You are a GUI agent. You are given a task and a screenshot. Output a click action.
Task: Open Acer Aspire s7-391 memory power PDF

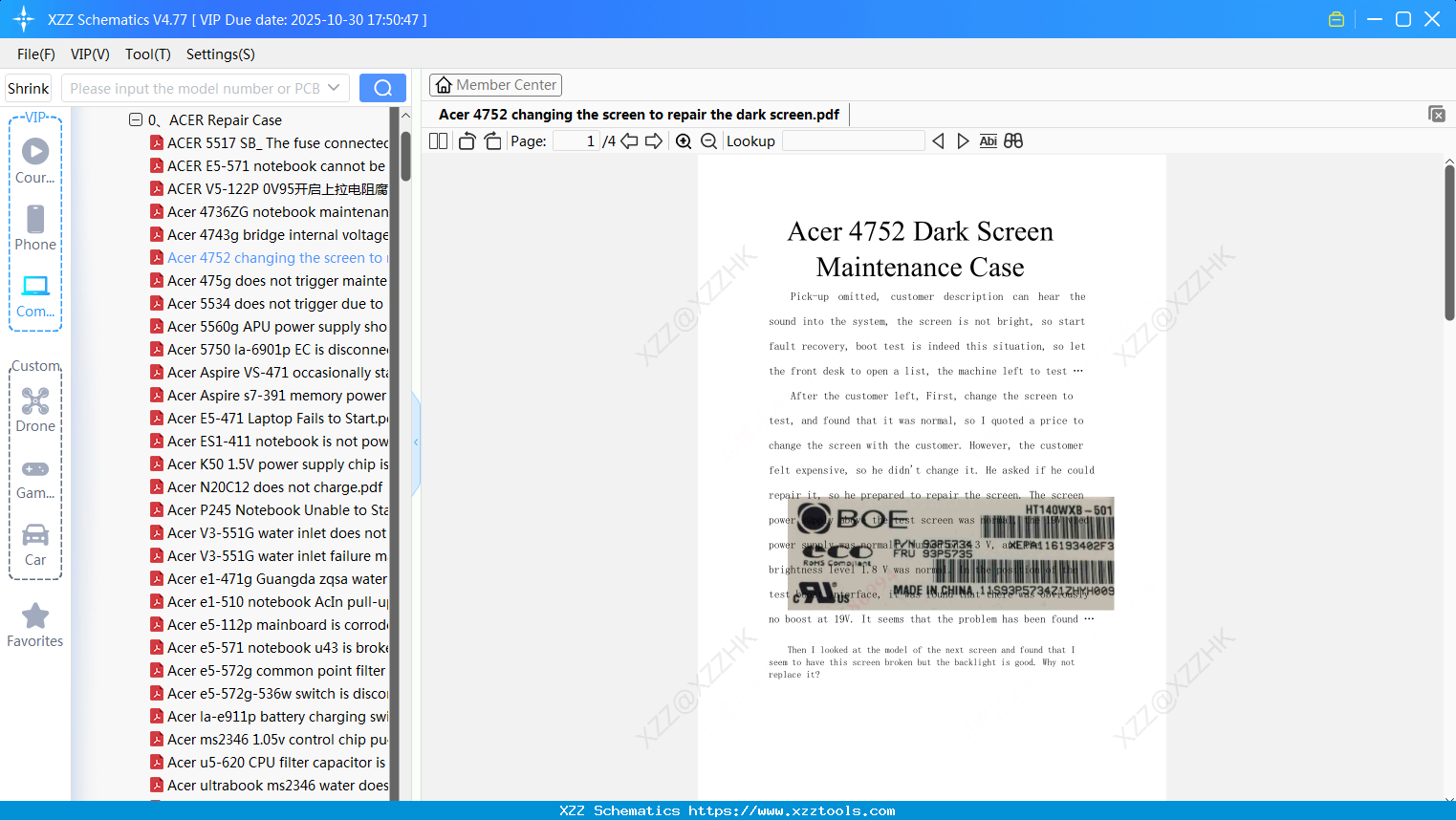coord(269,396)
